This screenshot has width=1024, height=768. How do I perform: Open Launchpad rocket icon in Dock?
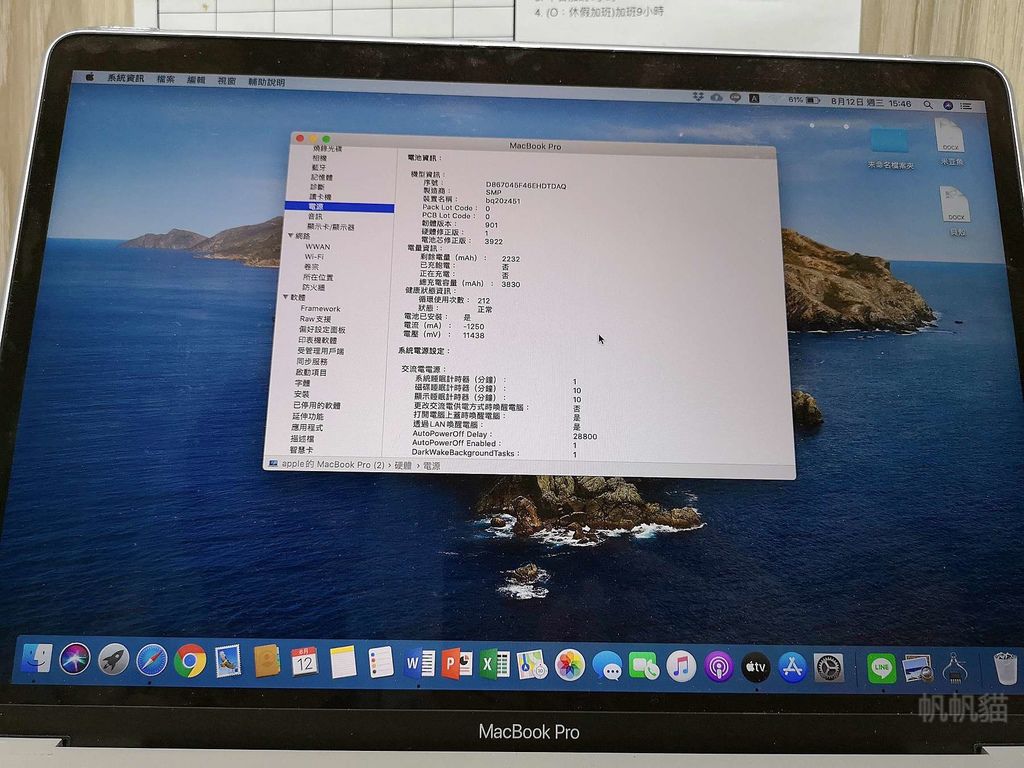tap(113, 660)
